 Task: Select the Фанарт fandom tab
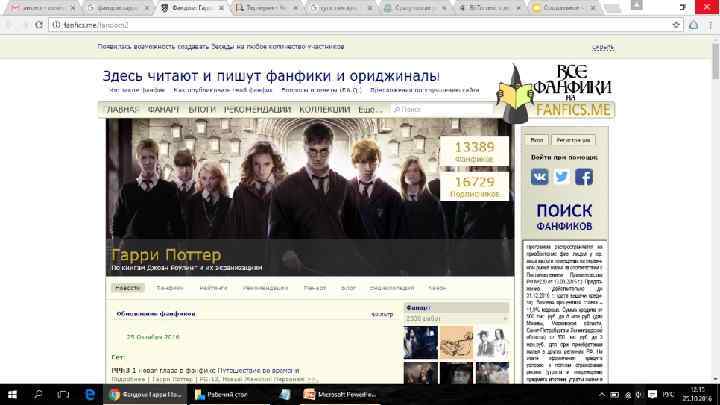(x=315, y=288)
